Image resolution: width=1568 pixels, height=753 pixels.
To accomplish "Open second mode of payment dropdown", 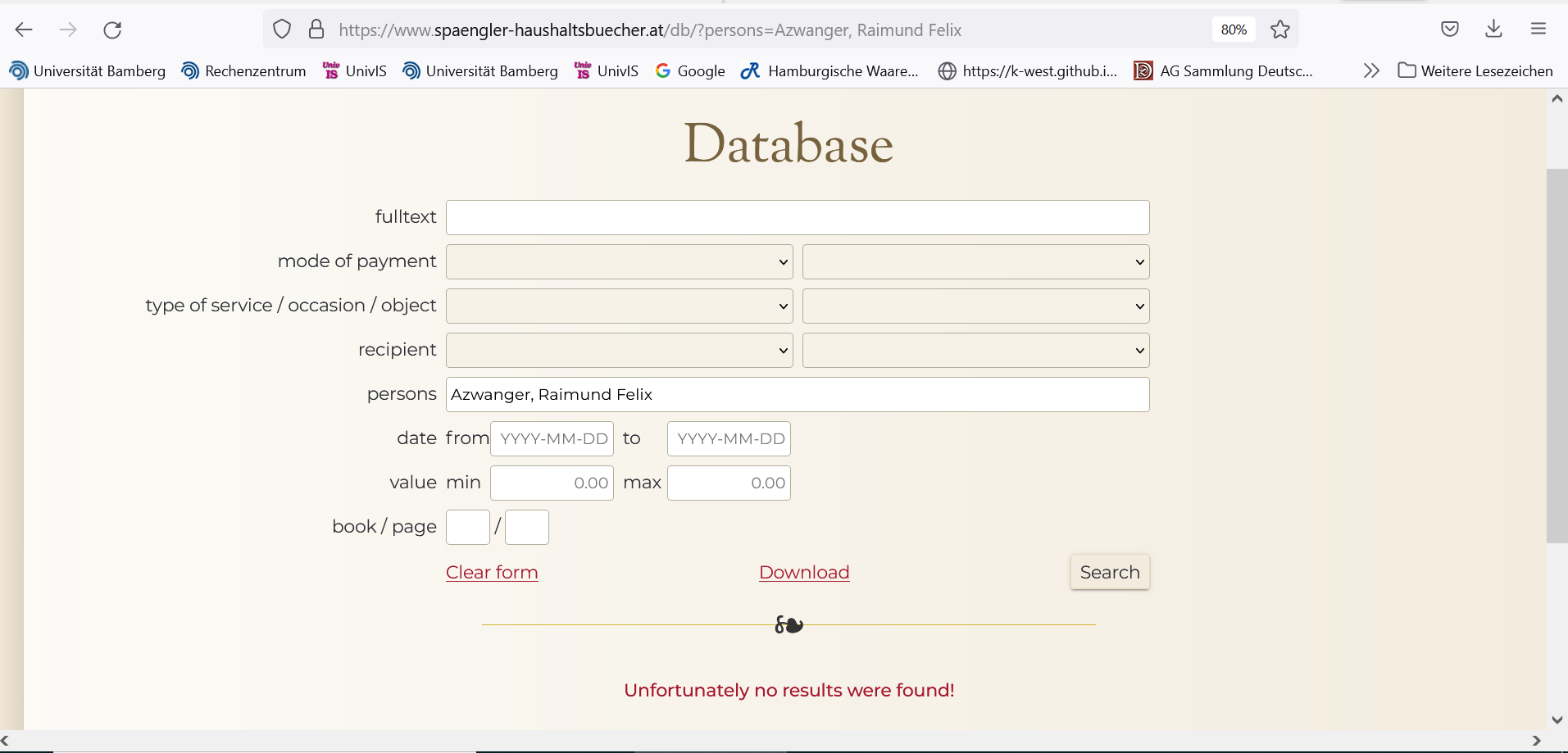I will pyautogui.click(x=976, y=262).
